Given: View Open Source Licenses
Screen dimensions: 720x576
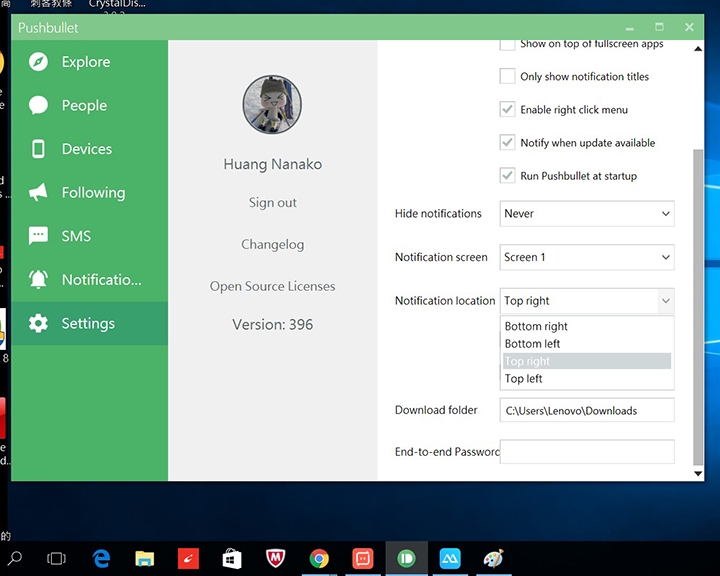Looking at the screenshot, I should pyautogui.click(x=272, y=286).
